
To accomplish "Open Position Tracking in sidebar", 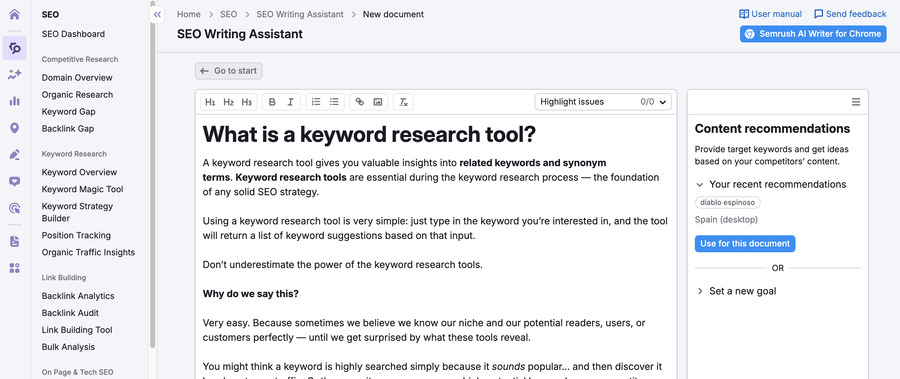I will 76,235.
